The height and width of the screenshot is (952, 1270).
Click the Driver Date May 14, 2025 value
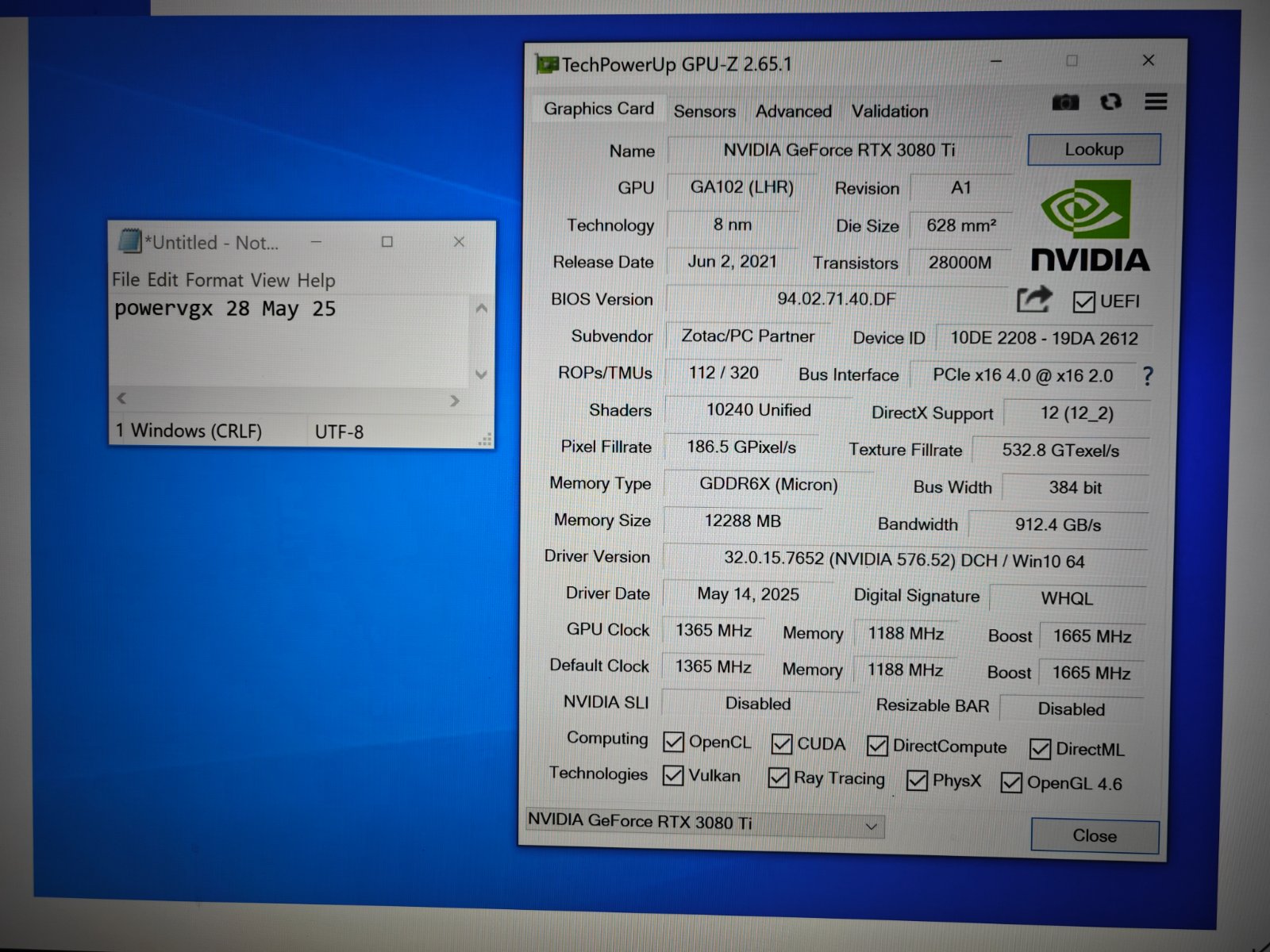click(748, 594)
